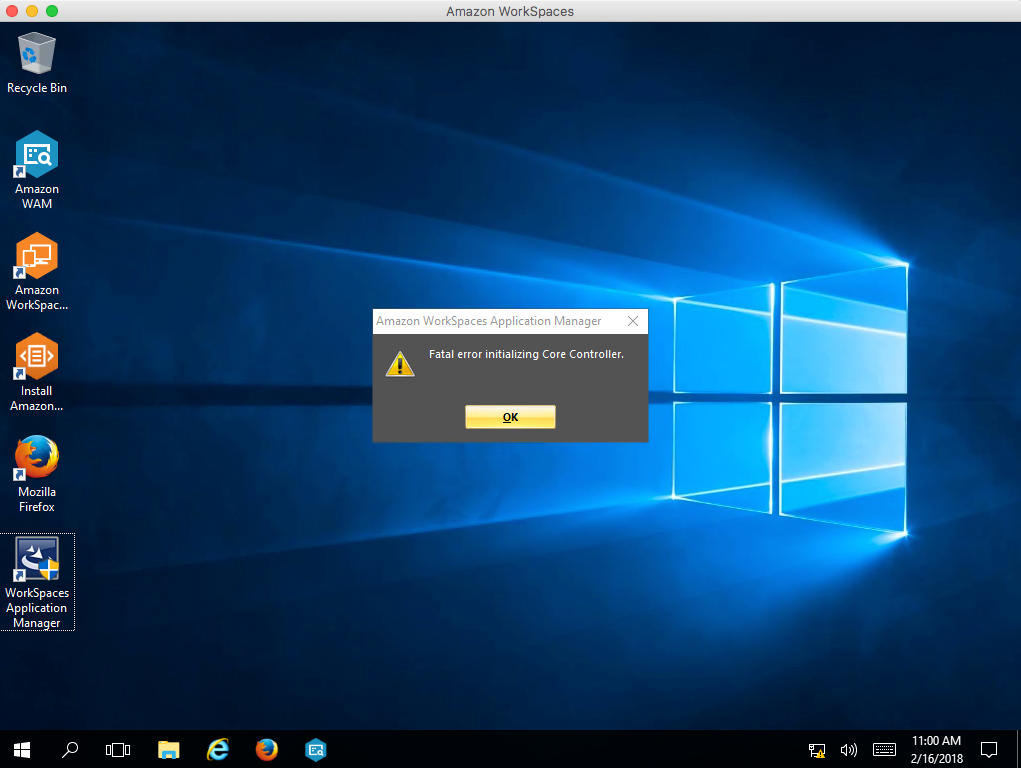The height and width of the screenshot is (768, 1021).
Task: Open Windows search from the taskbar
Action: pyautogui.click(x=70, y=749)
